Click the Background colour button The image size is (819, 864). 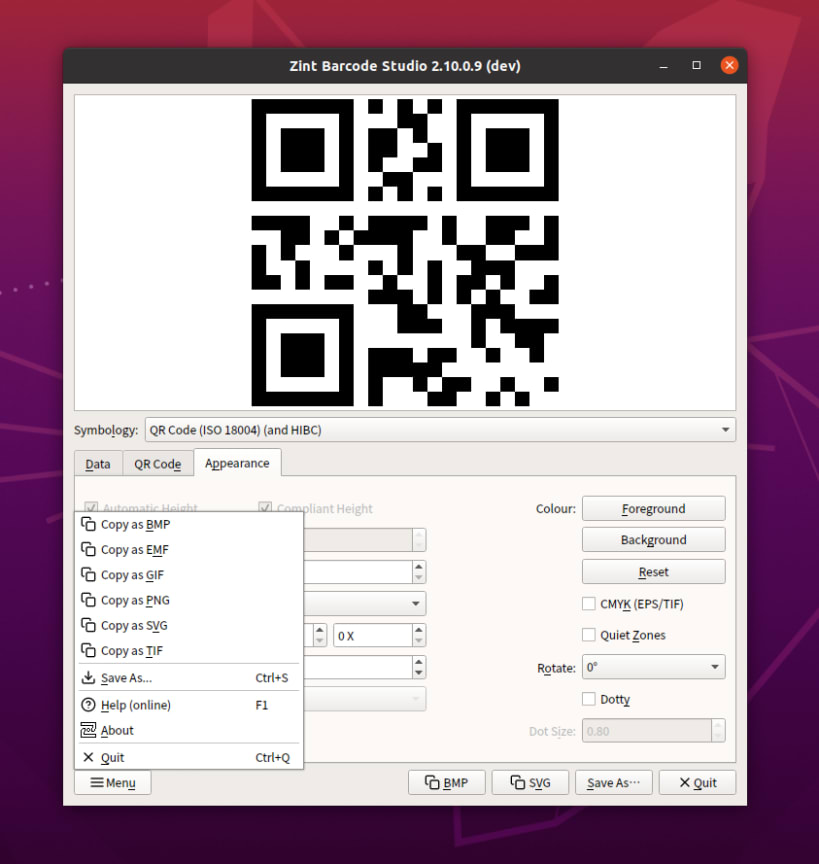click(x=654, y=539)
